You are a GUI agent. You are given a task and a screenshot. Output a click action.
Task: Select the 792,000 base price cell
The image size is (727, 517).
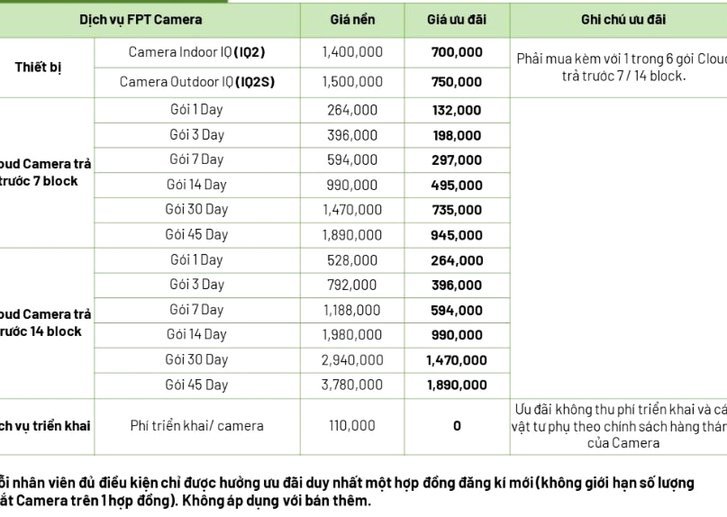352,285
